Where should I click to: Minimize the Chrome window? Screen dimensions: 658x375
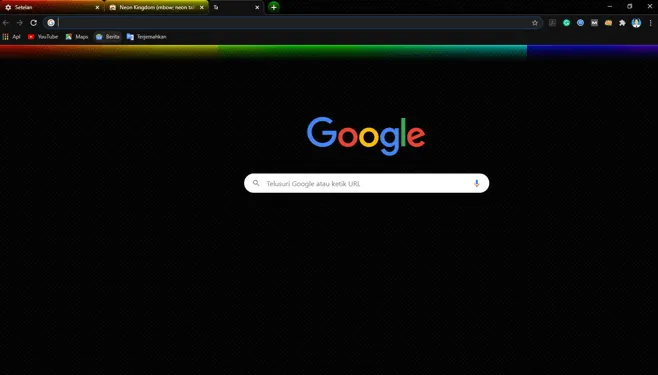(609, 6)
